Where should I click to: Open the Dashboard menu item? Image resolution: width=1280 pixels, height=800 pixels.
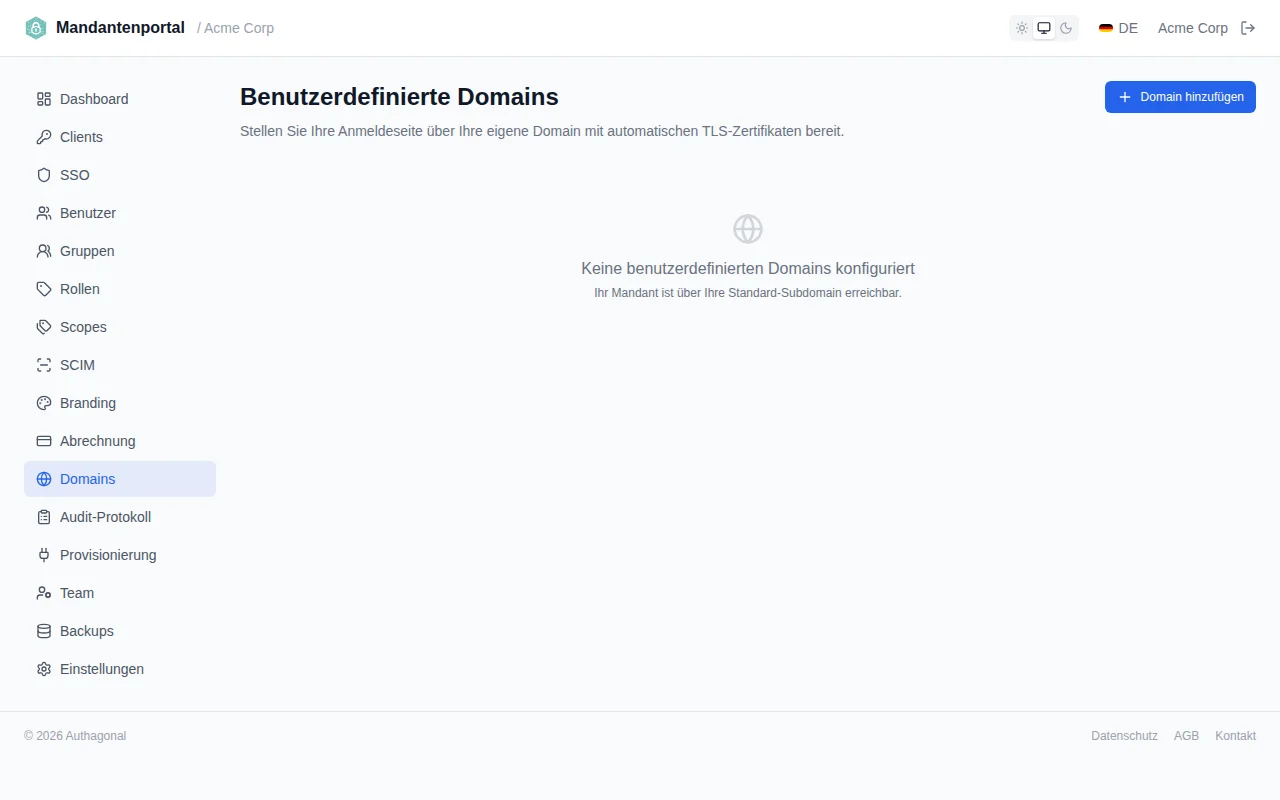(x=120, y=99)
